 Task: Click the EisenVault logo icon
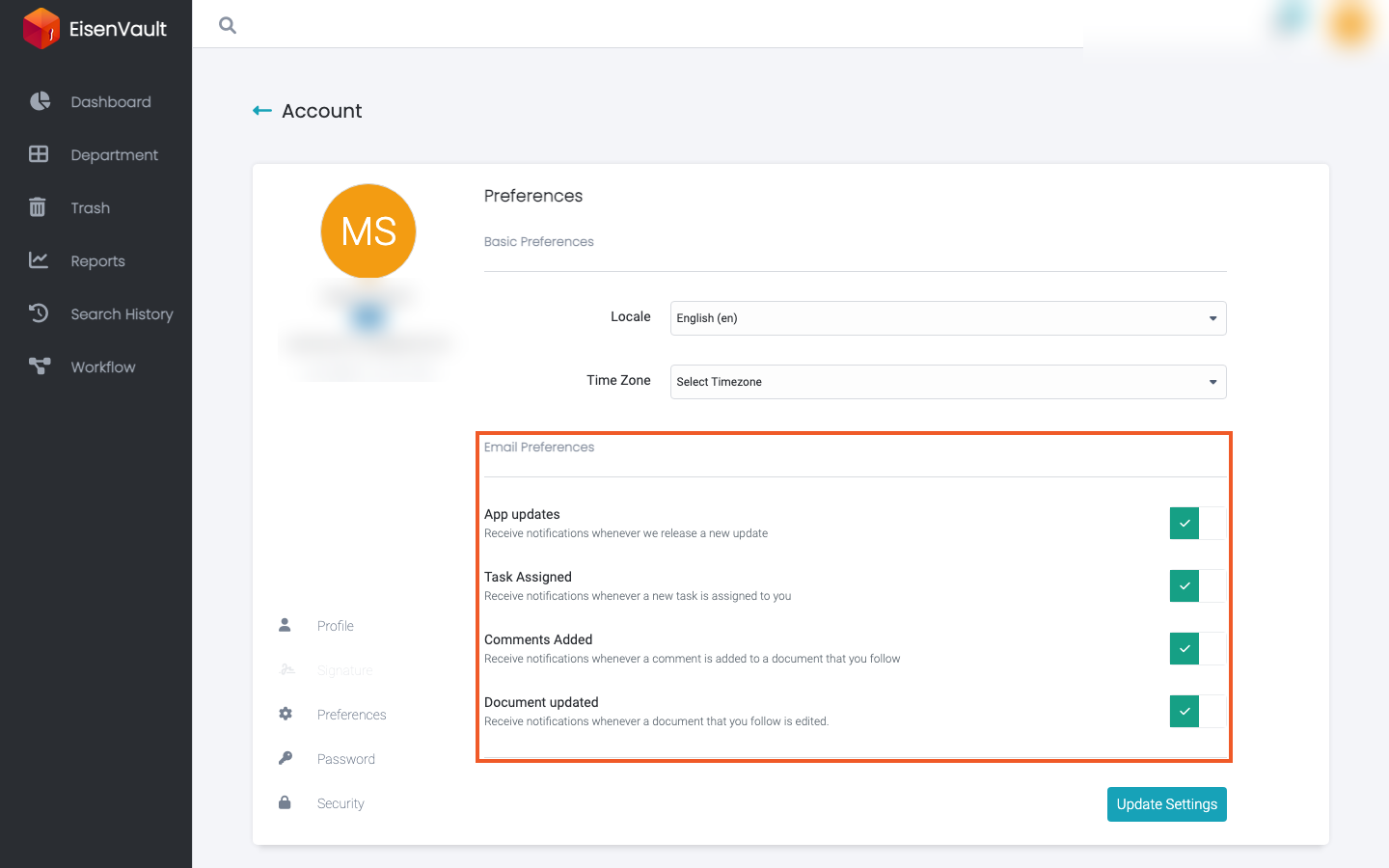click(41, 28)
